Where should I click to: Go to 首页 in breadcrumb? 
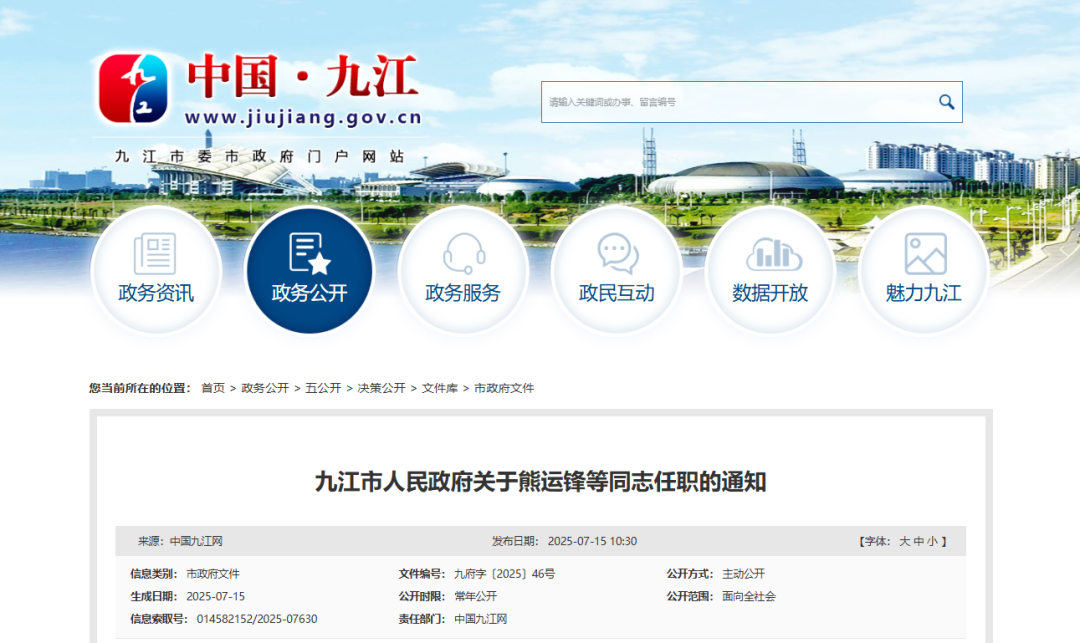tap(213, 388)
